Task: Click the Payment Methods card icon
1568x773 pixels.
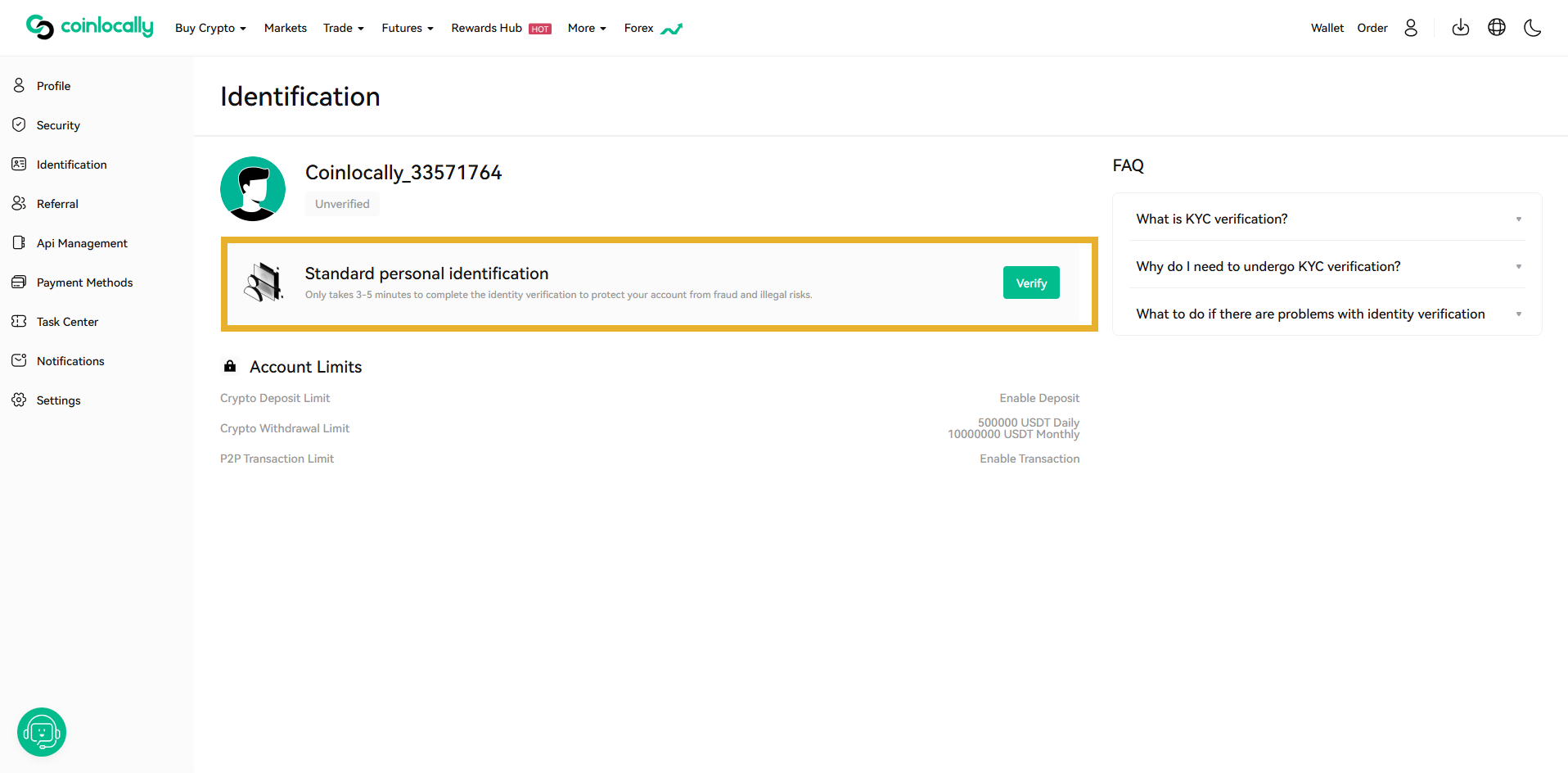Action: pos(19,282)
